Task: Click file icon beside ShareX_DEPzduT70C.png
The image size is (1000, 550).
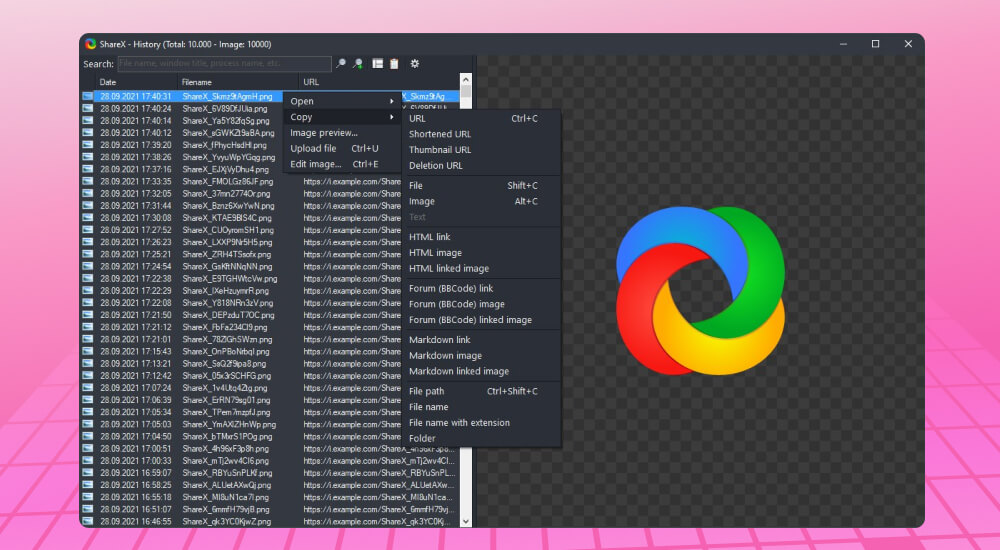Action: coord(87,315)
